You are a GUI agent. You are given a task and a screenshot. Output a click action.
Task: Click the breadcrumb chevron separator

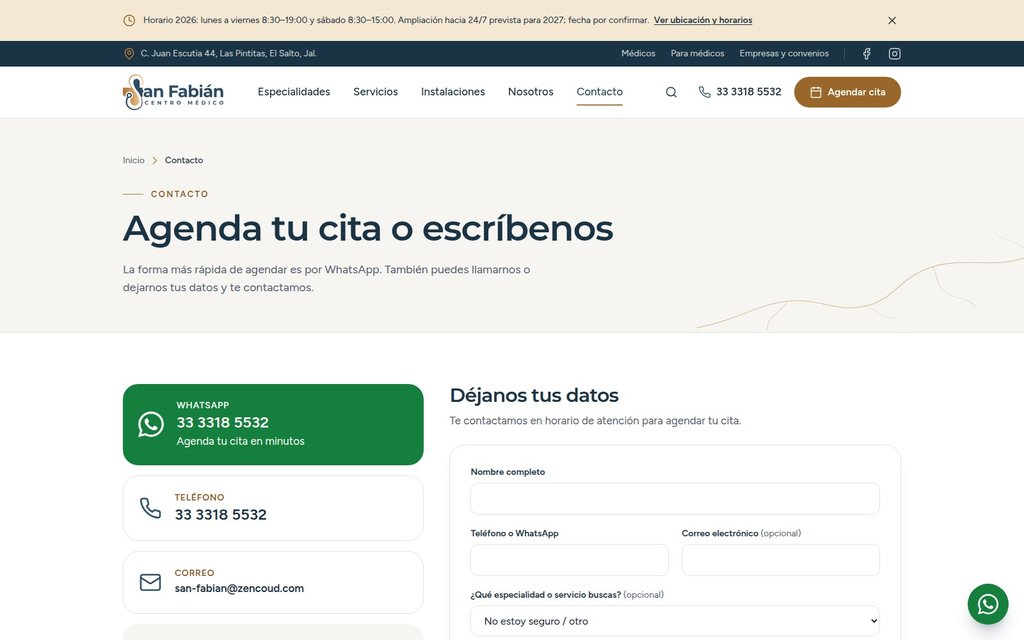(x=155, y=160)
